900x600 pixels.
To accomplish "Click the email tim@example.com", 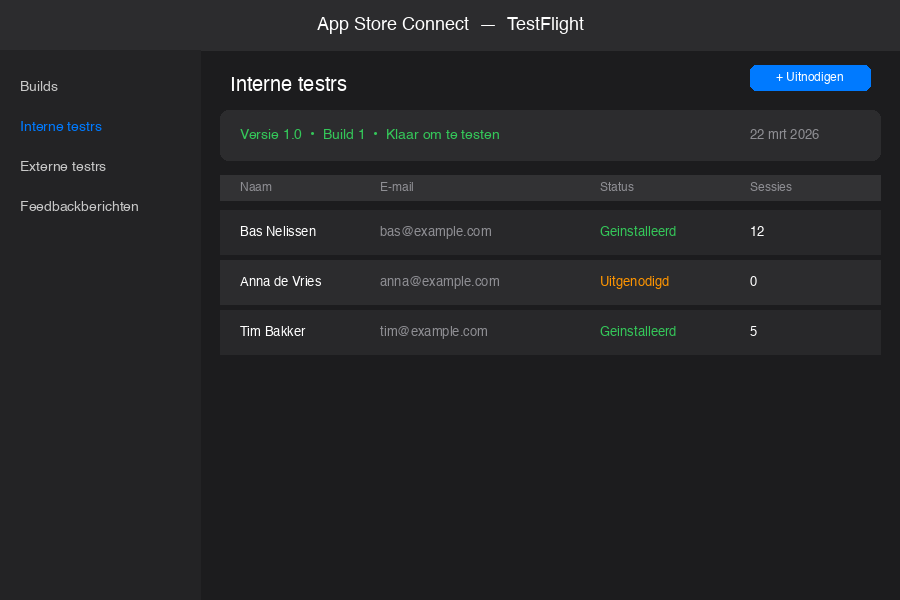I will [434, 331].
